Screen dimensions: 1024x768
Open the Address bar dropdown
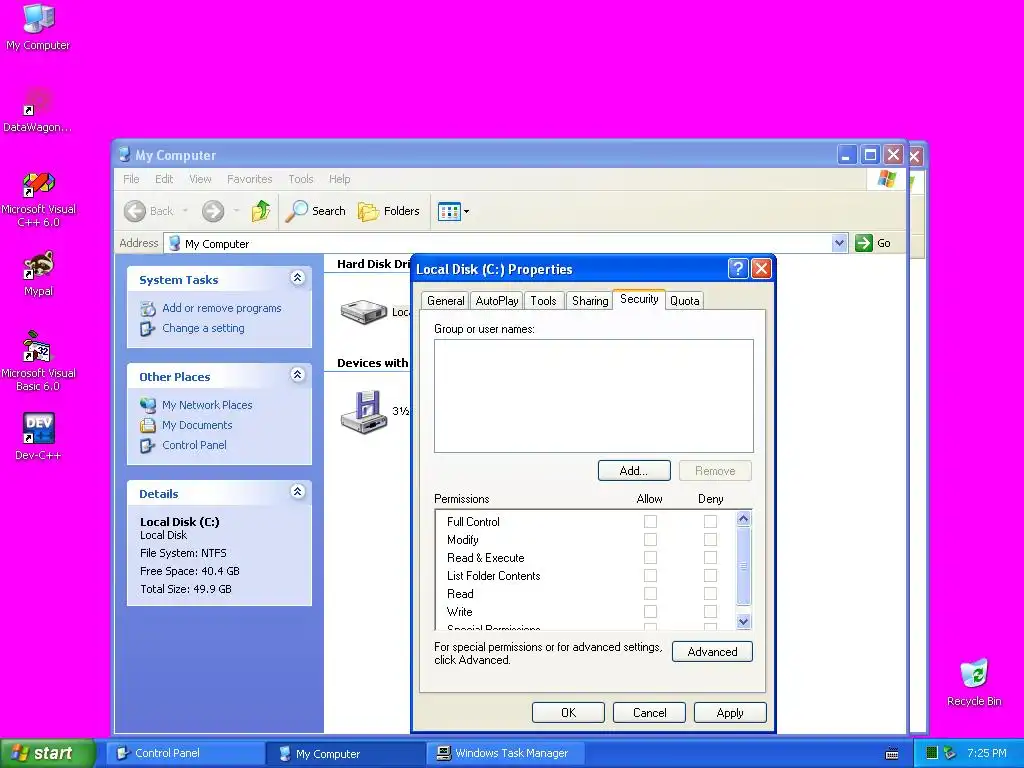pyautogui.click(x=839, y=243)
